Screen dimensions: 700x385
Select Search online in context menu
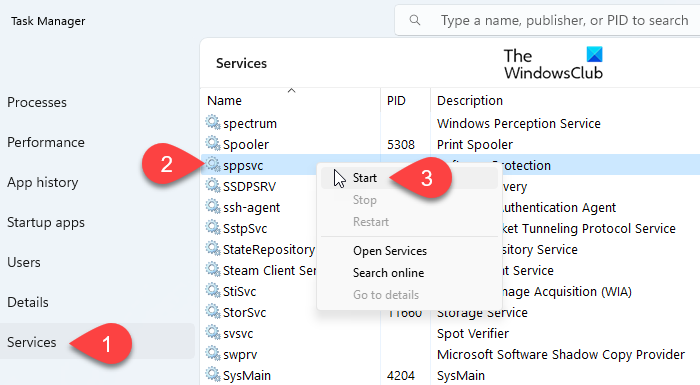(409, 273)
